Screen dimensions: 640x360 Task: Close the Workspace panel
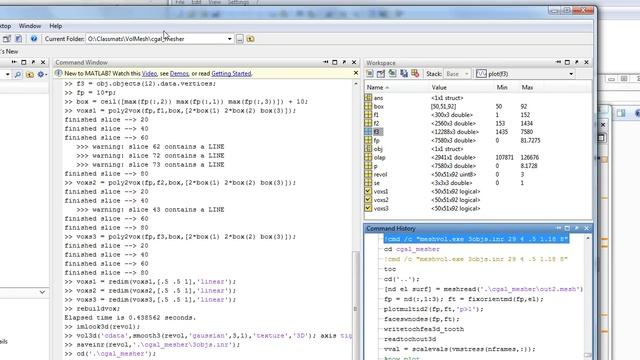(x=587, y=62)
